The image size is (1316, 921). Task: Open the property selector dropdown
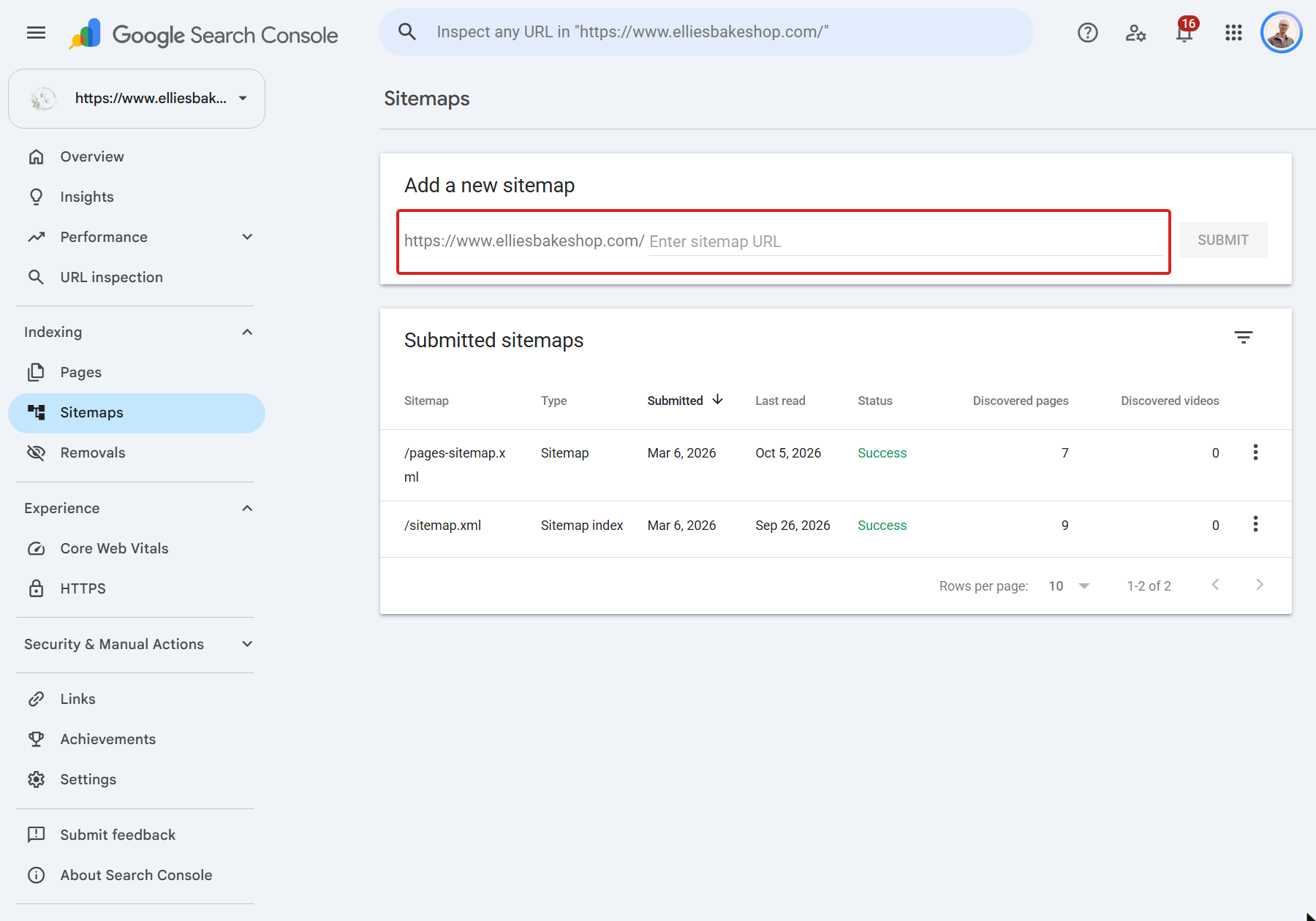(x=137, y=99)
